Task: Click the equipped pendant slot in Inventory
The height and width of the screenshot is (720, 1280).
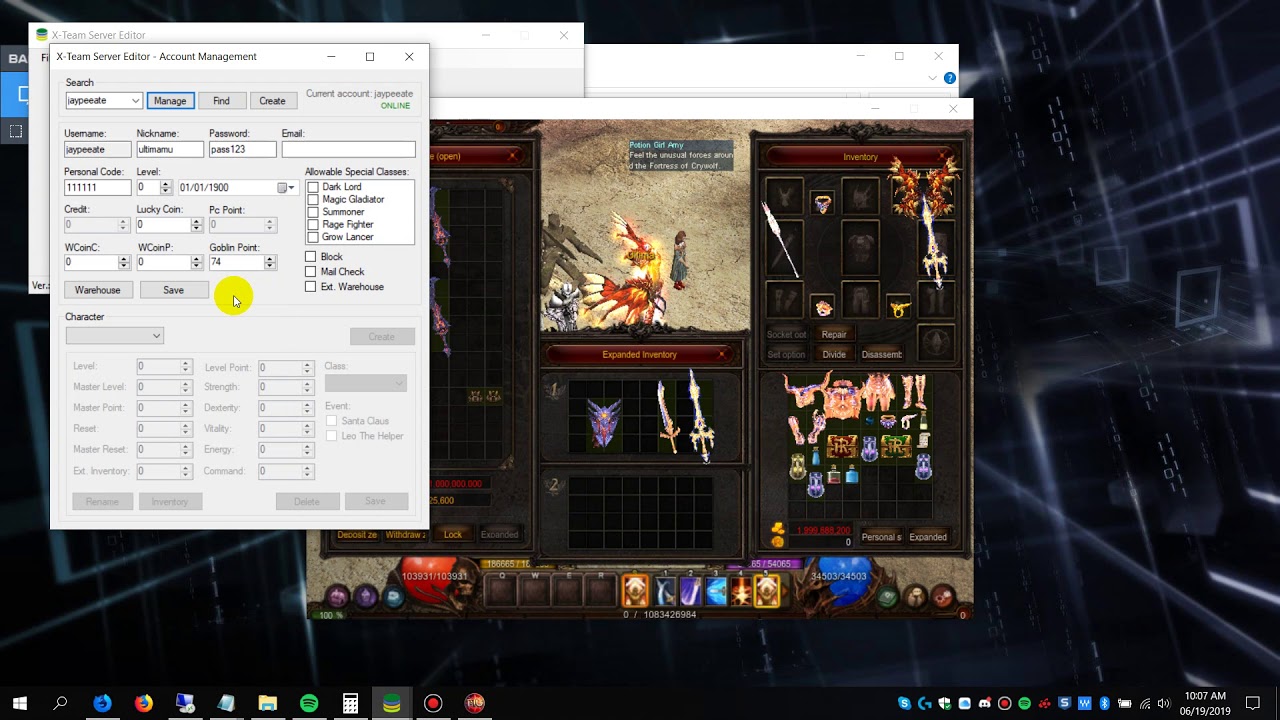Action: pyautogui.click(x=822, y=205)
